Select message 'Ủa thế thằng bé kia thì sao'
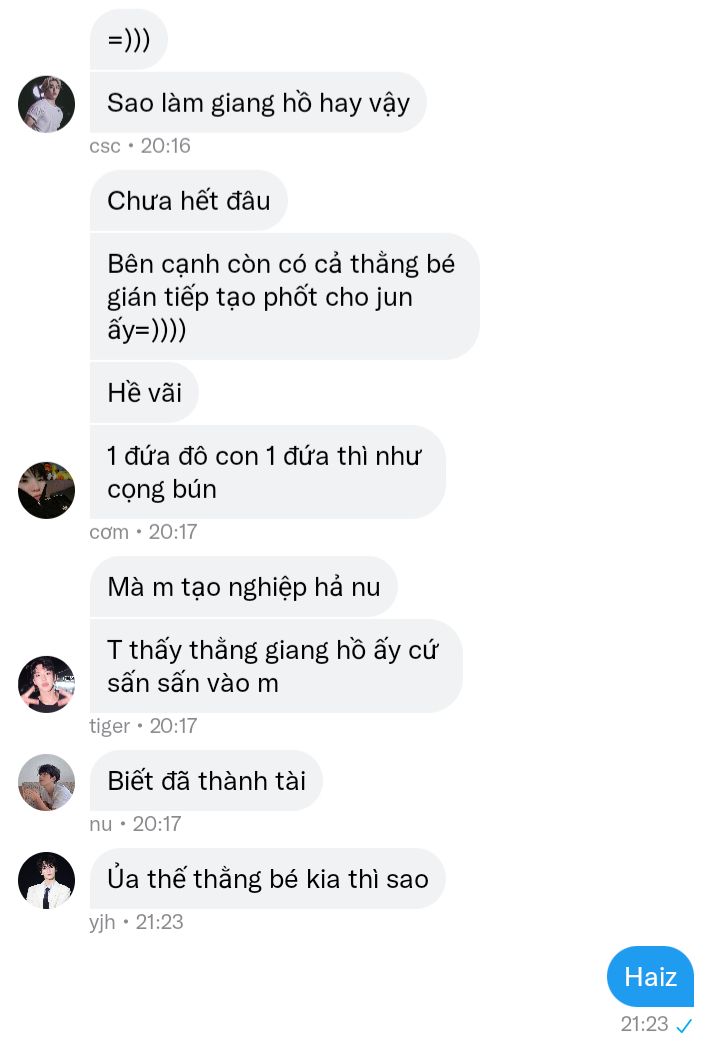The height and width of the screenshot is (1049, 720). click(267, 878)
